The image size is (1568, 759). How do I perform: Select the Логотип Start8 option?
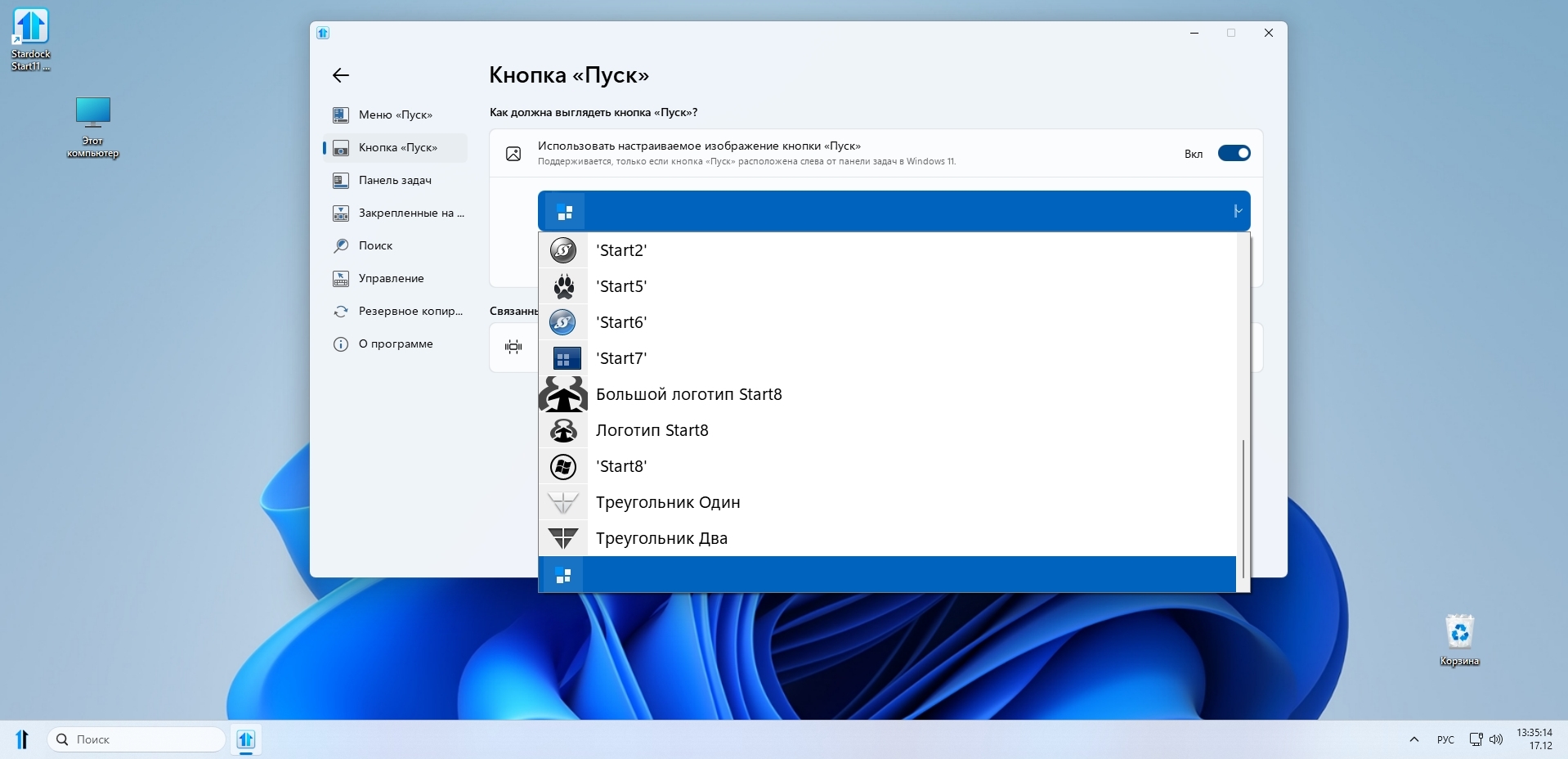pos(887,430)
